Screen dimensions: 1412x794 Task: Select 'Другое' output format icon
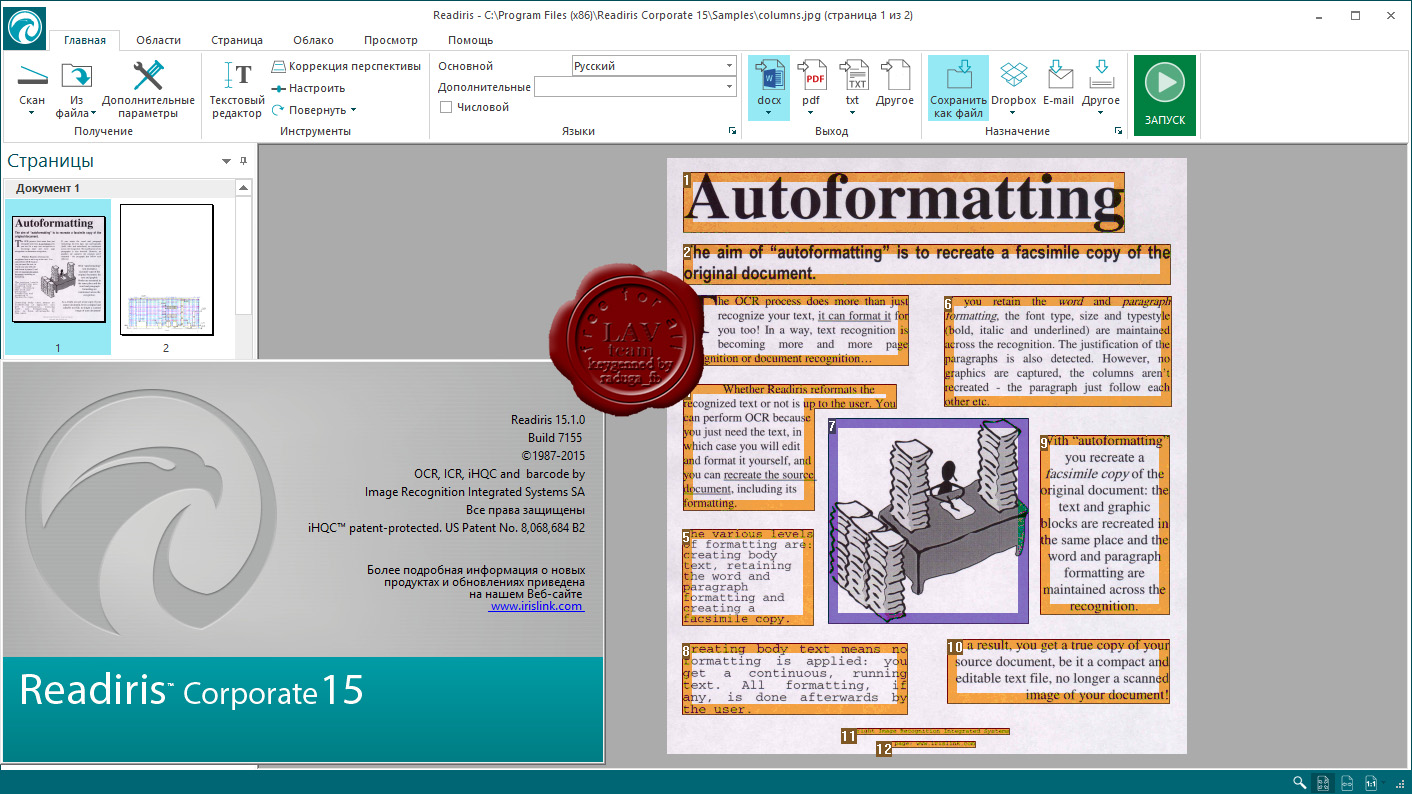[895, 76]
